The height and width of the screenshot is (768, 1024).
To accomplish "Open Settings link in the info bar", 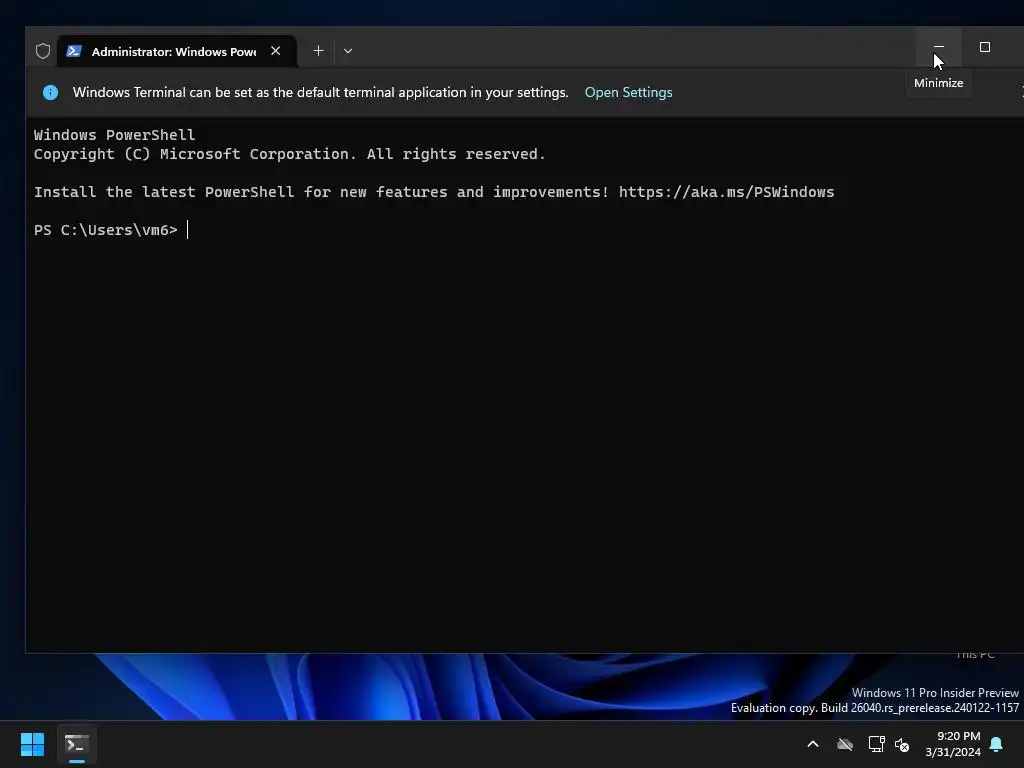I will 628,93.
